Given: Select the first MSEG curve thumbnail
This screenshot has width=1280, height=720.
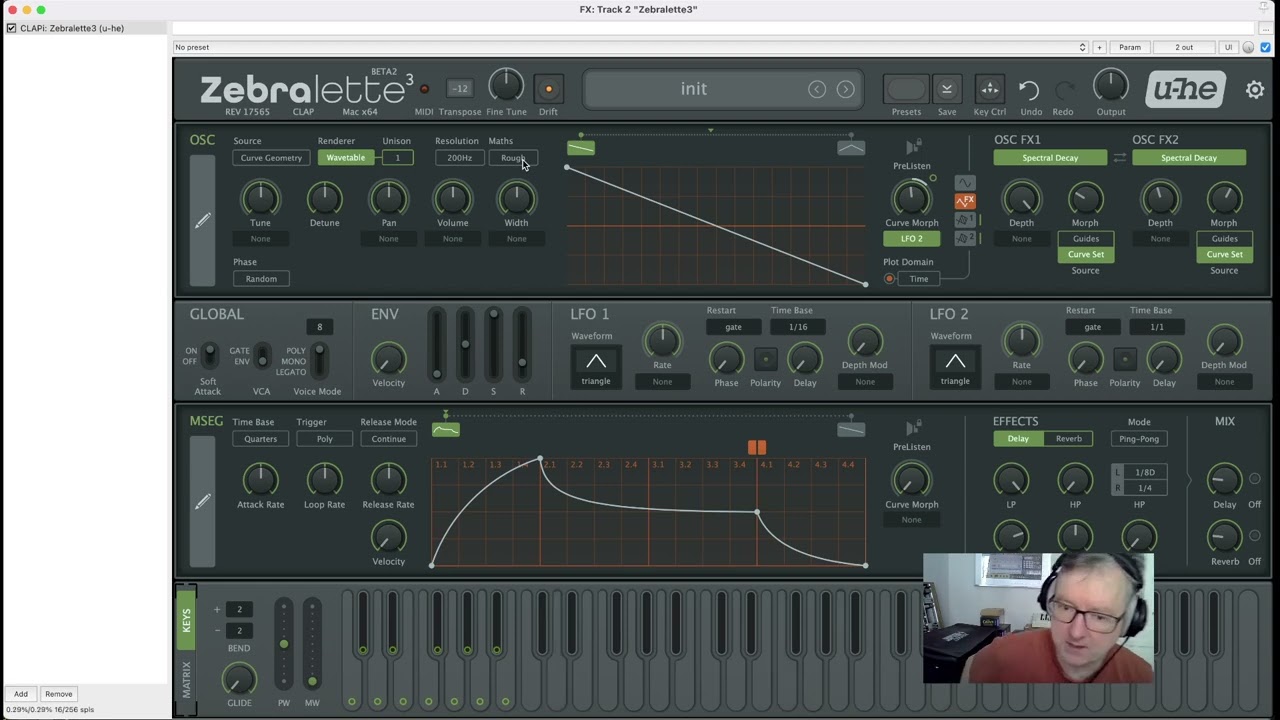Looking at the screenshot, I should click(x=446, y=429).
